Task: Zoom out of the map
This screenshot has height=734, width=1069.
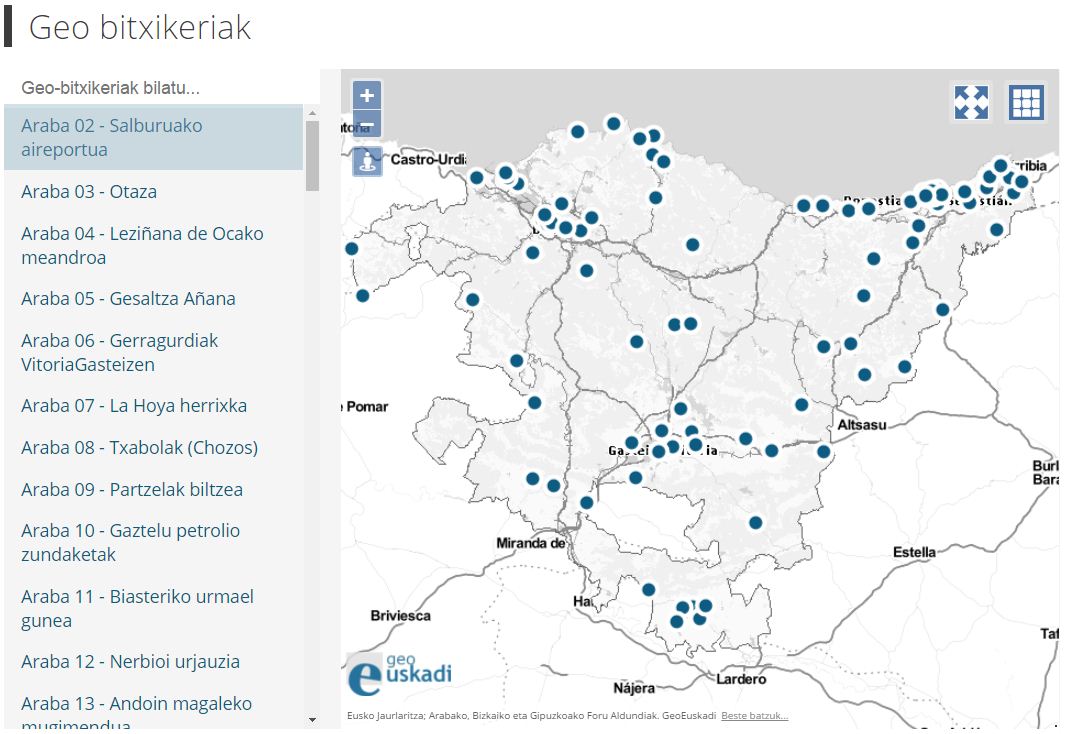Action: point(367,126)
